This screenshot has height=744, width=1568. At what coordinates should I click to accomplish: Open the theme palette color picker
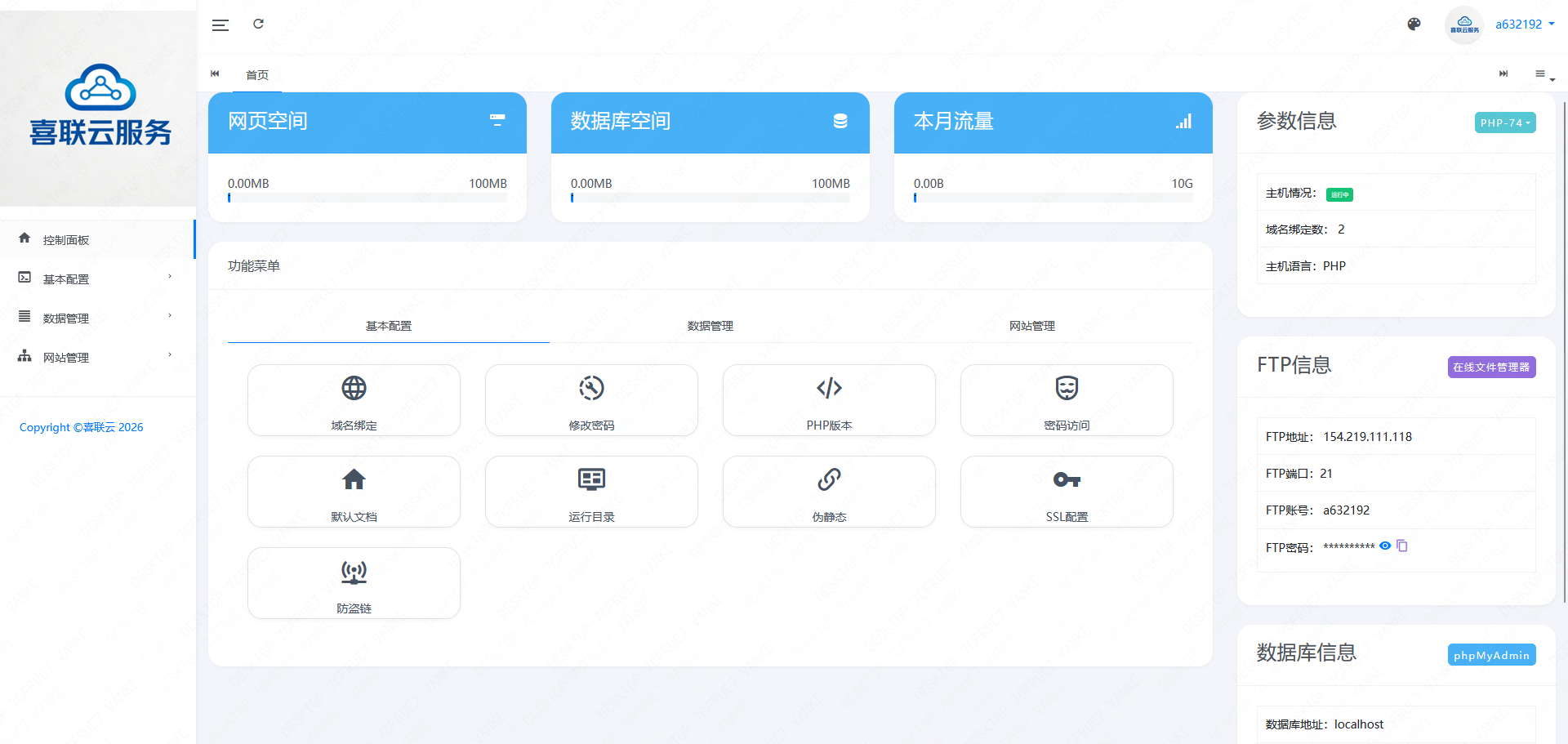(x=1414, y=25)
